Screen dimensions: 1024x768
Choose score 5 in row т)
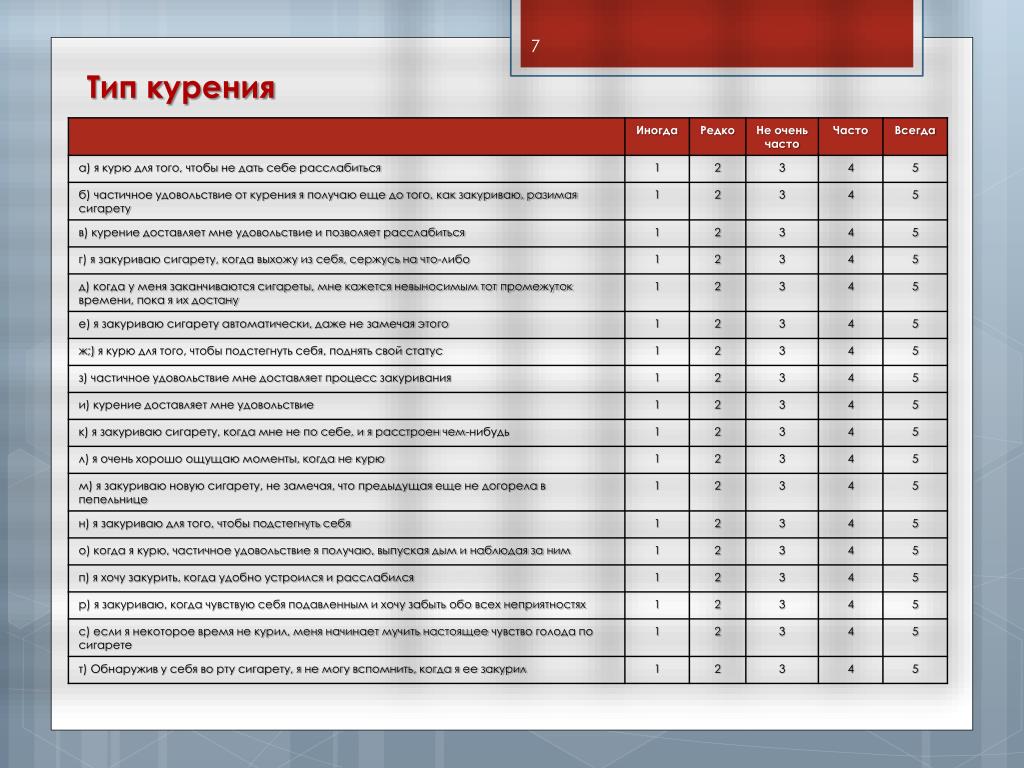(915, 669)
